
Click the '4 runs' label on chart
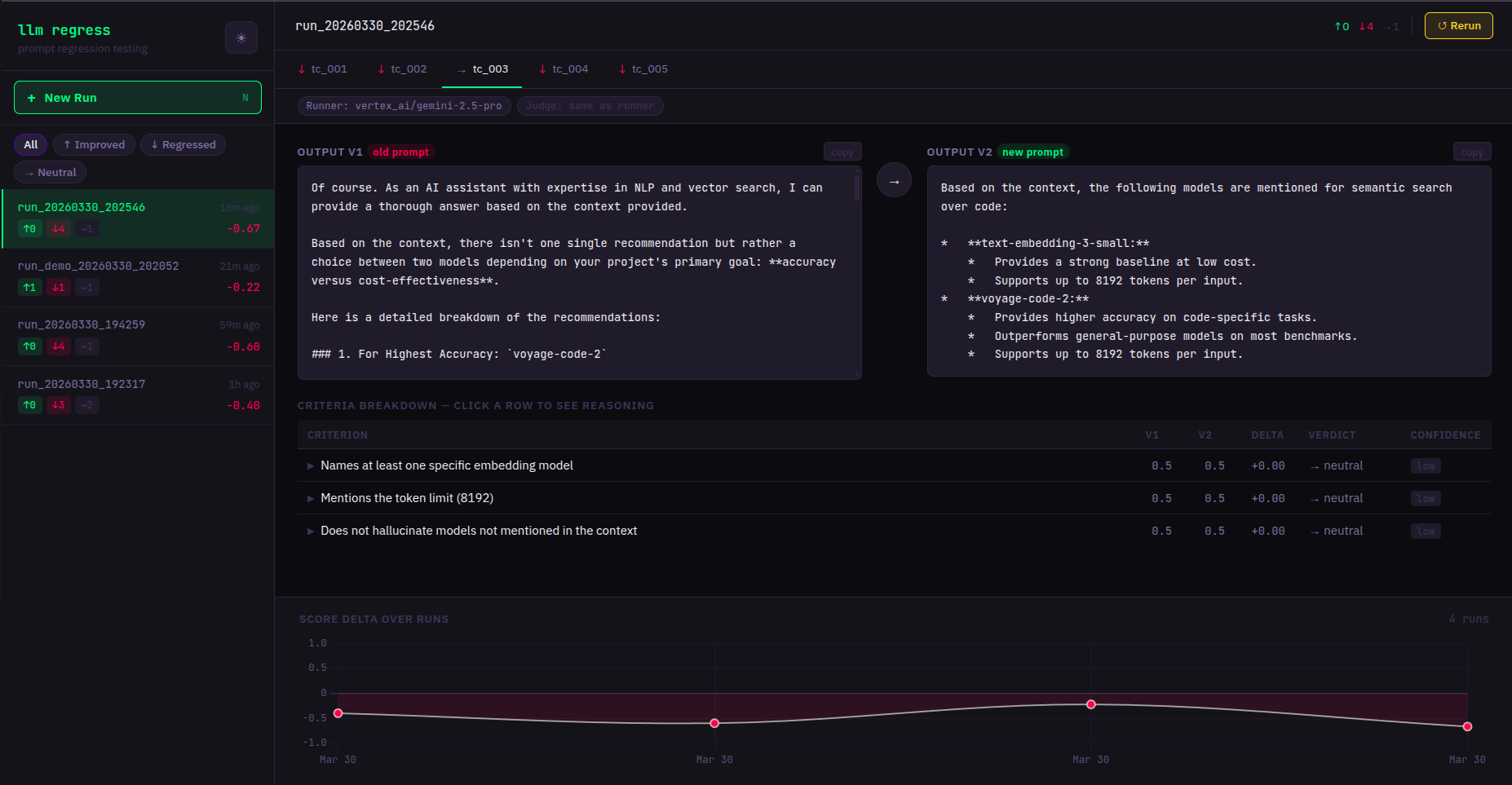point(1469,620)
